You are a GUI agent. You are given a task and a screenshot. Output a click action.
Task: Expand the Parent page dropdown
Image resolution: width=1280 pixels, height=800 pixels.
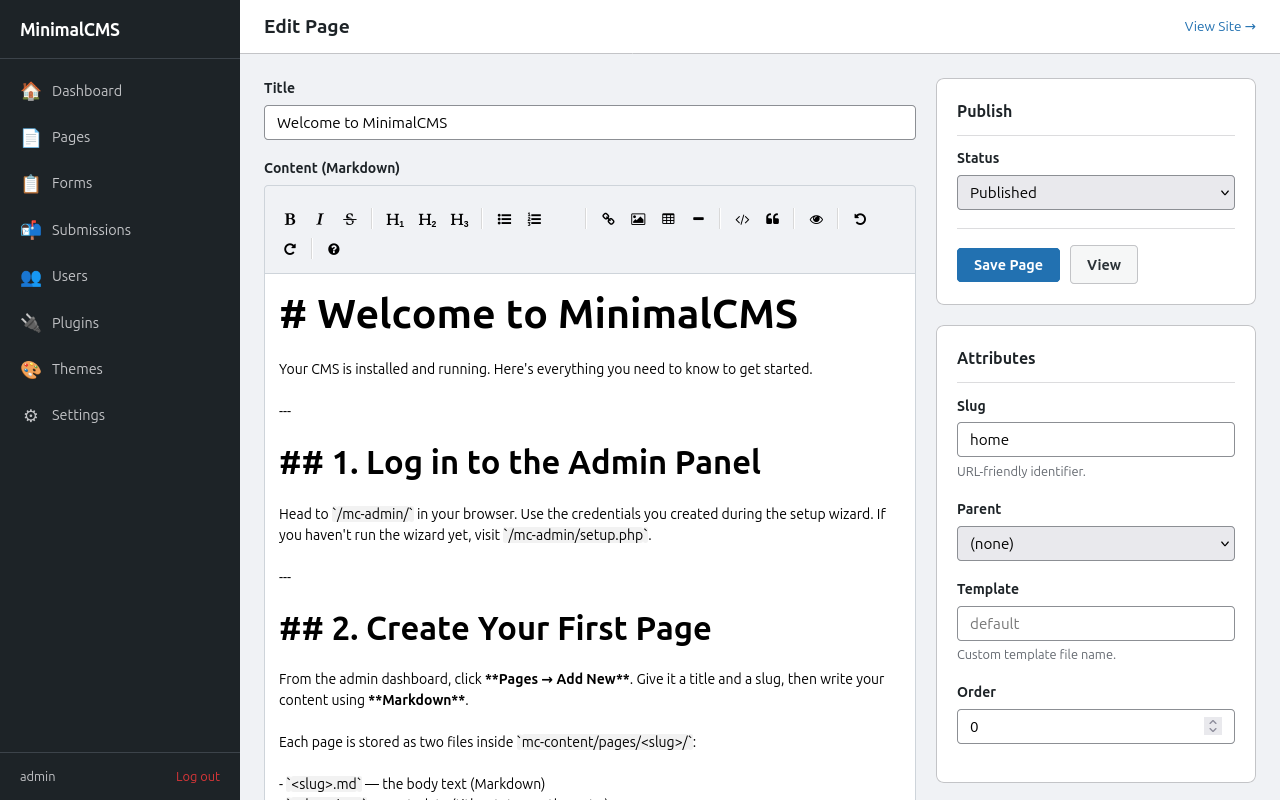[x=1095, y=544]
